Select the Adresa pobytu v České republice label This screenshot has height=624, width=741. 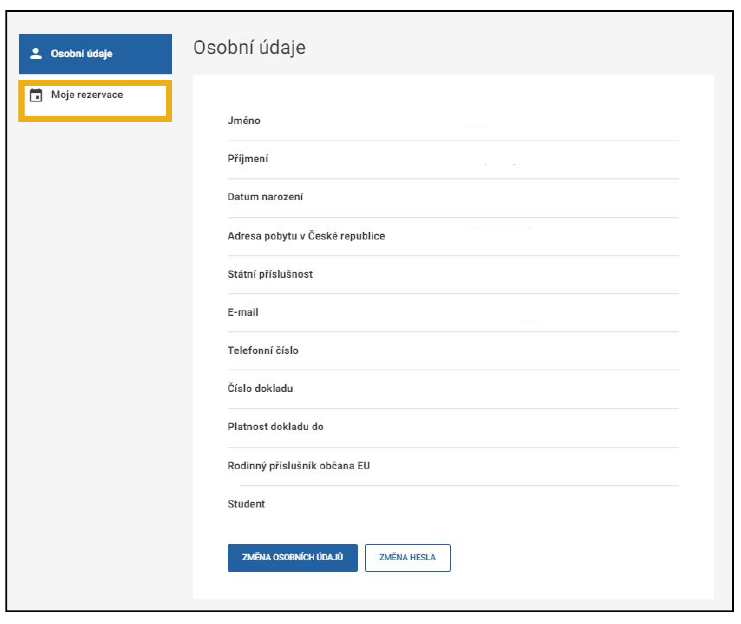pos(306,236)
